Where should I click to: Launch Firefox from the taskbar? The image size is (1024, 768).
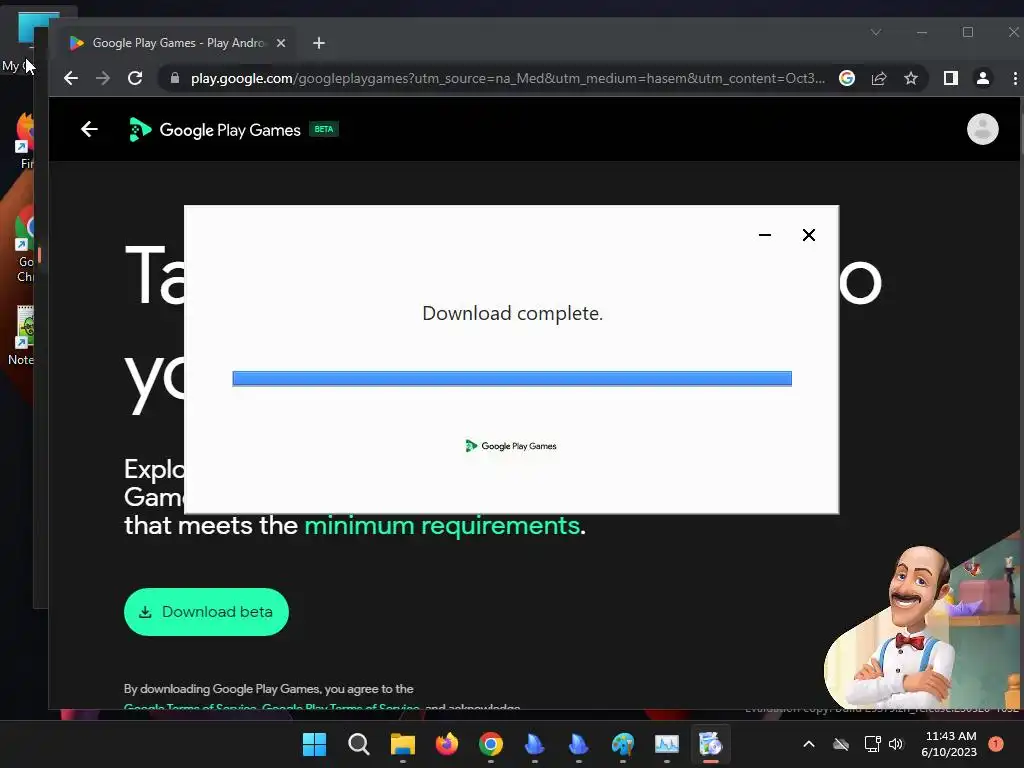tap(447, 744)
